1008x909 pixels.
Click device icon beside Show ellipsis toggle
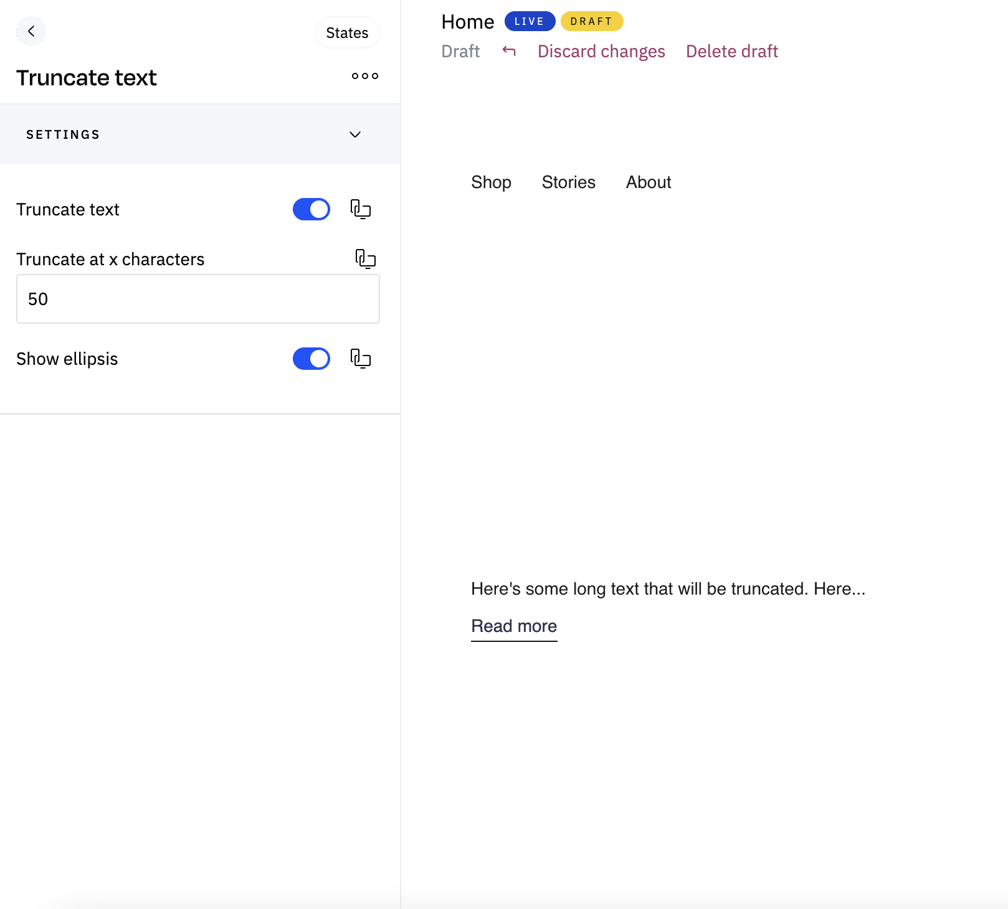361,359
